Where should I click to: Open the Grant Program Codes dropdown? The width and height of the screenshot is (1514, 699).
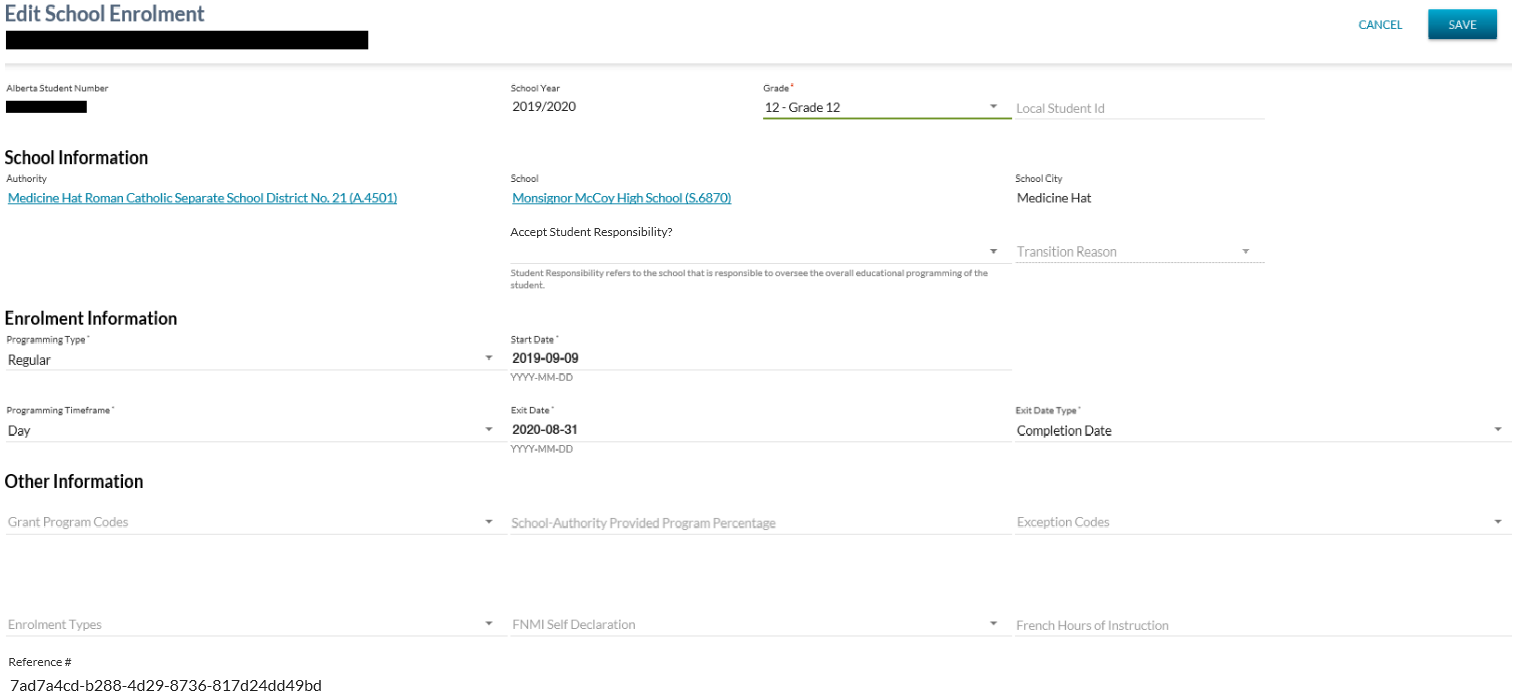coord(250,522)
